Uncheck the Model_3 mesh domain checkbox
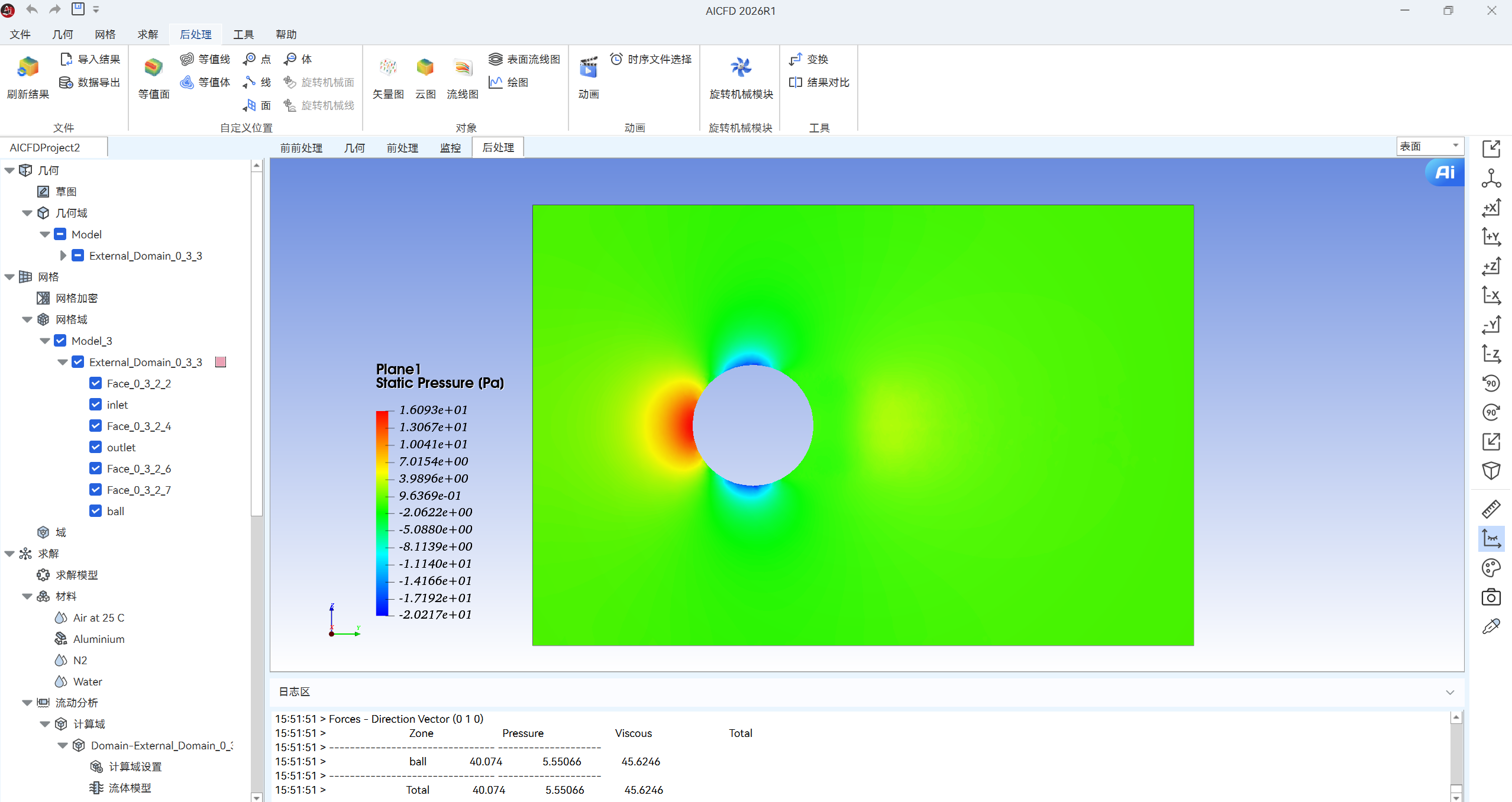The width and height of the screenshot is (1512, 802). [x=60, y=341]
